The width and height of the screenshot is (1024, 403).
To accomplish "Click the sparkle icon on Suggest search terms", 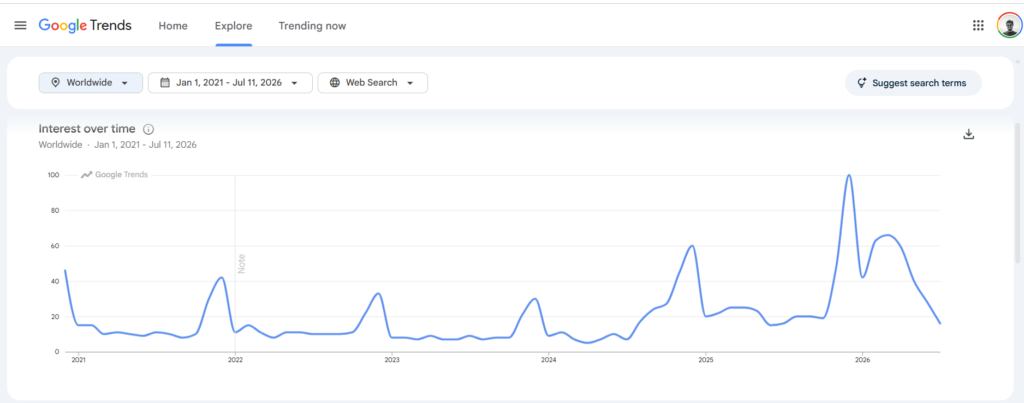I will [x=861, y=83].
